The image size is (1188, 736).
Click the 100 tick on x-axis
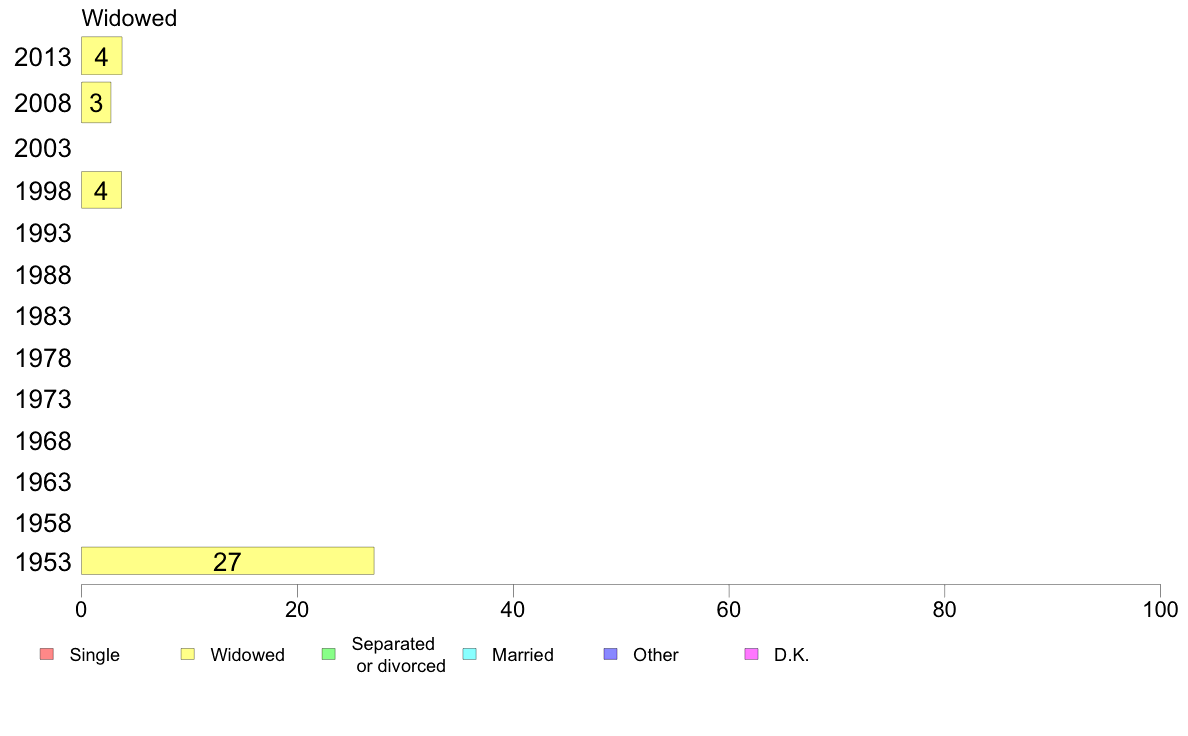point(1159,609)
